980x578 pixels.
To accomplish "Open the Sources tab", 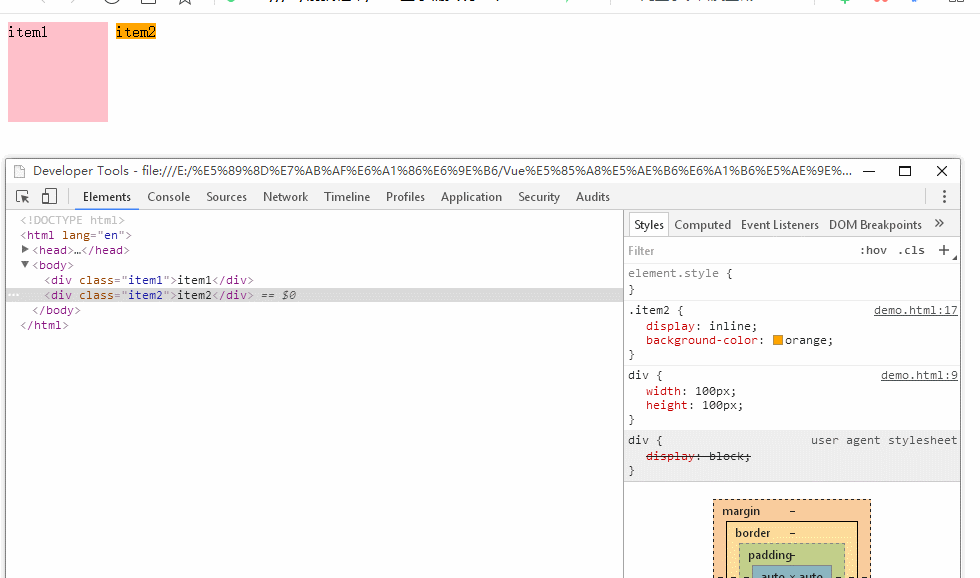I will (x=226, y=197).
